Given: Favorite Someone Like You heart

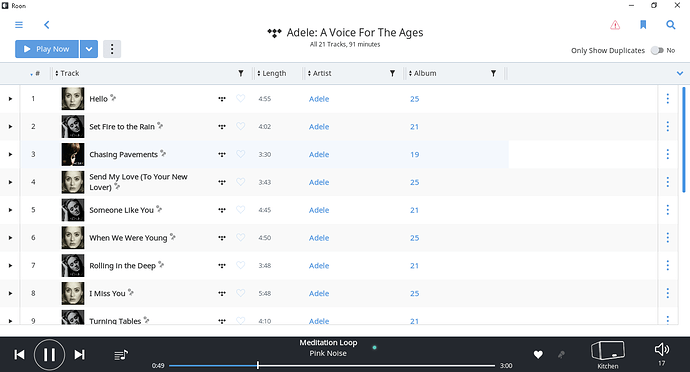Looking at the screenshot, I should (240, 210).
